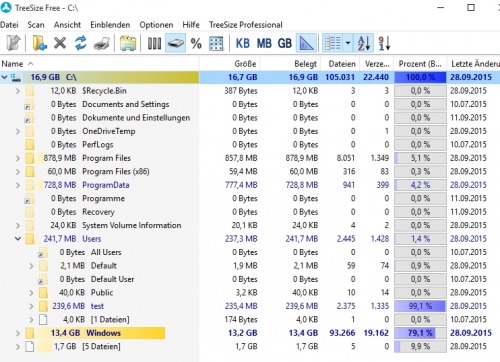The image size is (500, 362).
Task: Click the TreeSize app icon in title bar
Action: [6, 7]
